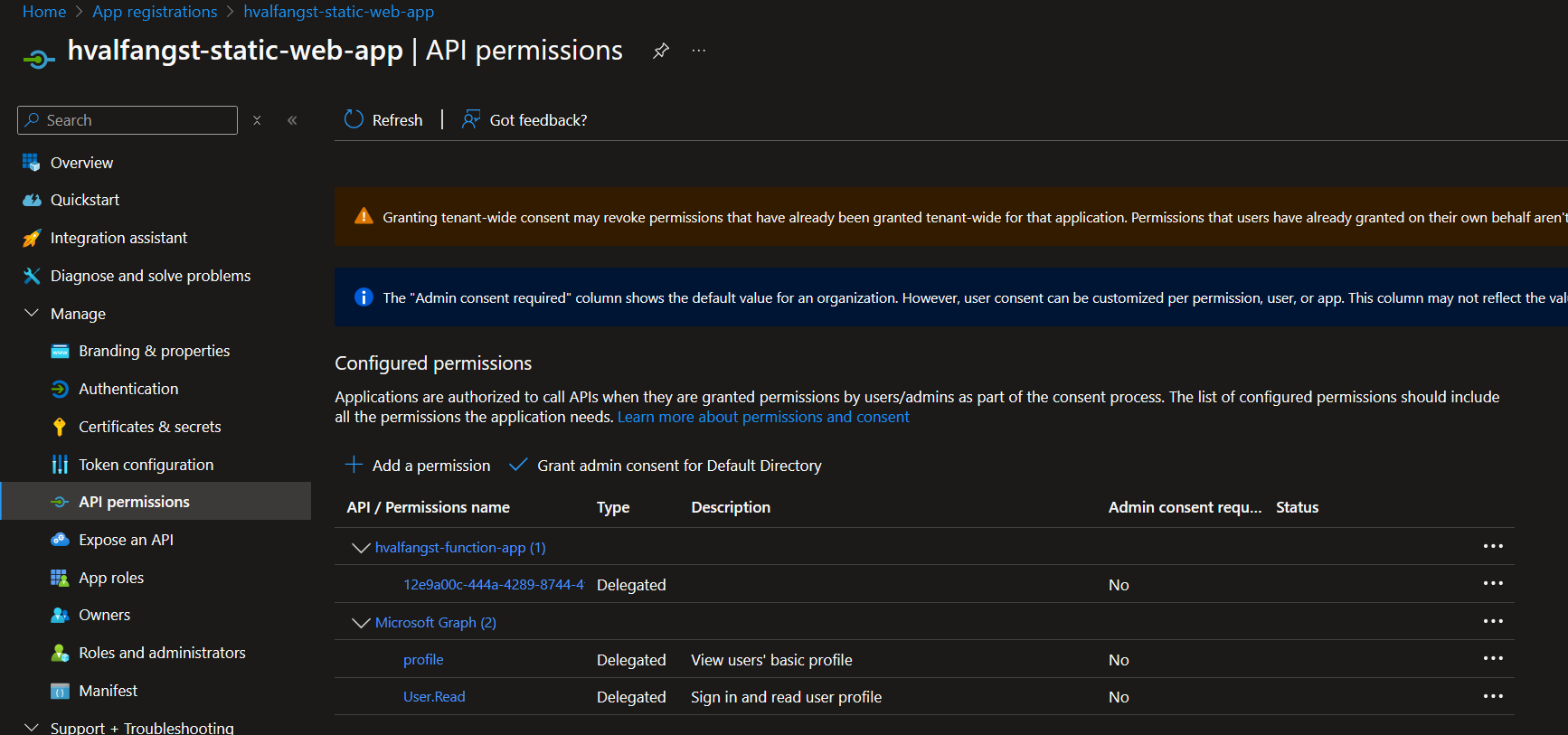Select API permissions menu item
The width and height of the screenshot is (1568, 735).
click(156, 502)
